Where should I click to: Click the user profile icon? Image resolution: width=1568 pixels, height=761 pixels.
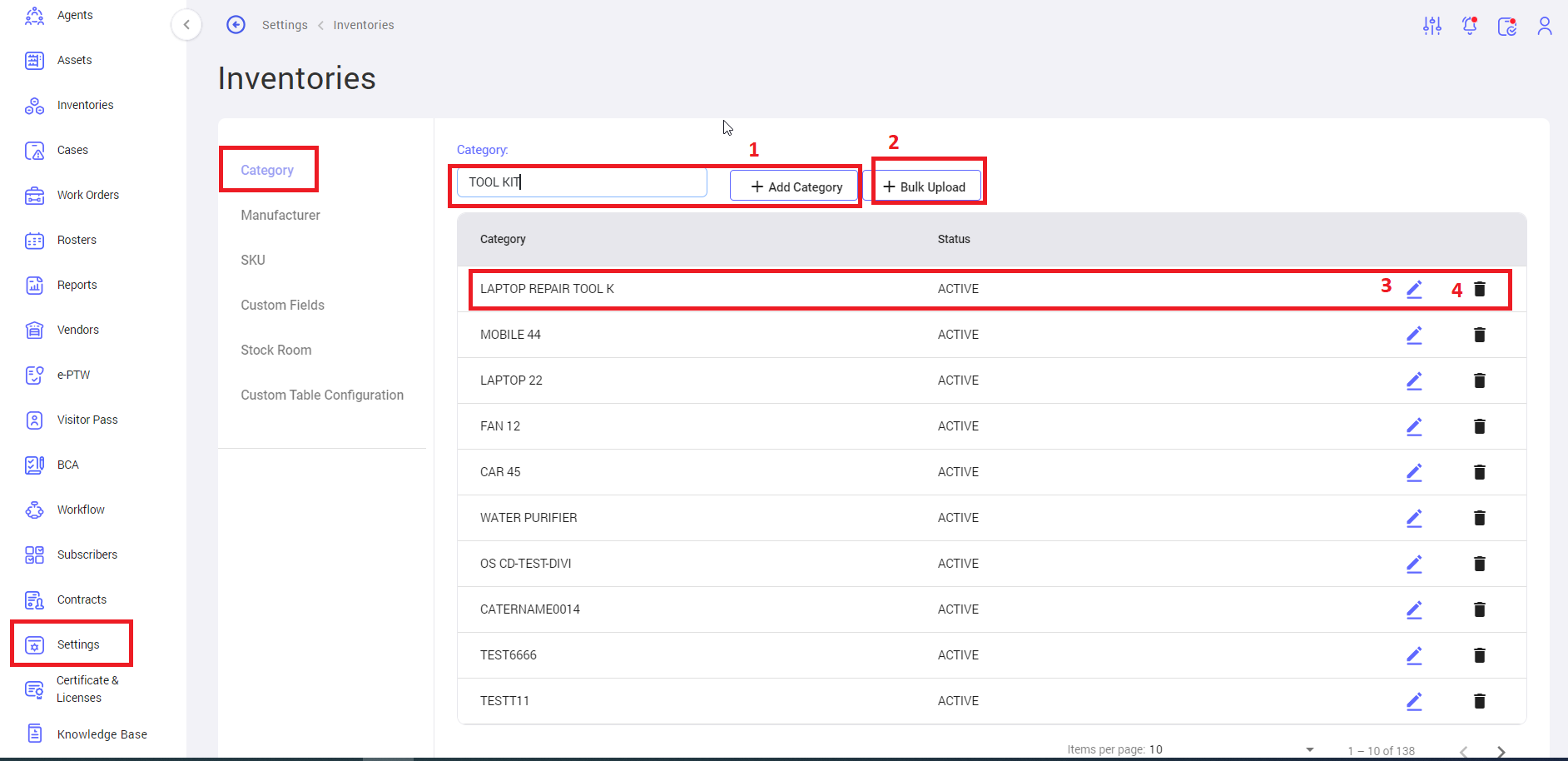point(1544,26)
